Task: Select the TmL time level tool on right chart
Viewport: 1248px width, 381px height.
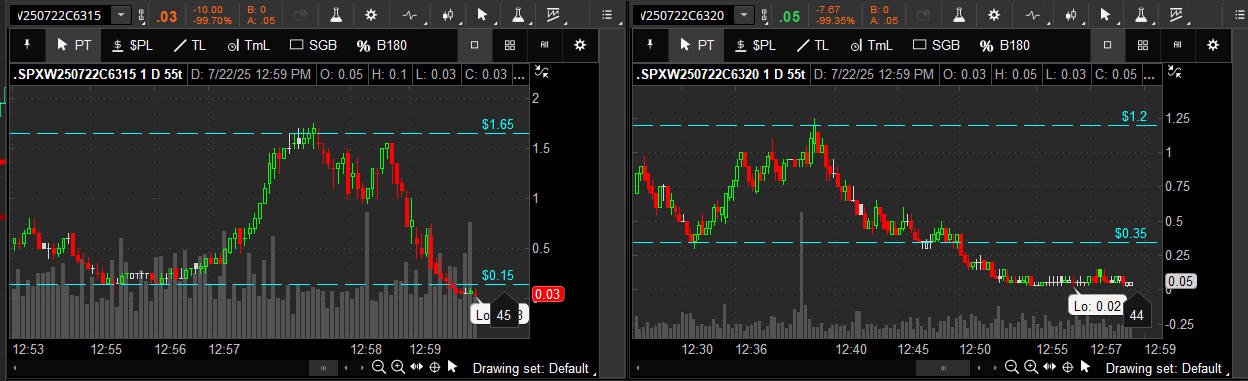Action: (868, 45)
